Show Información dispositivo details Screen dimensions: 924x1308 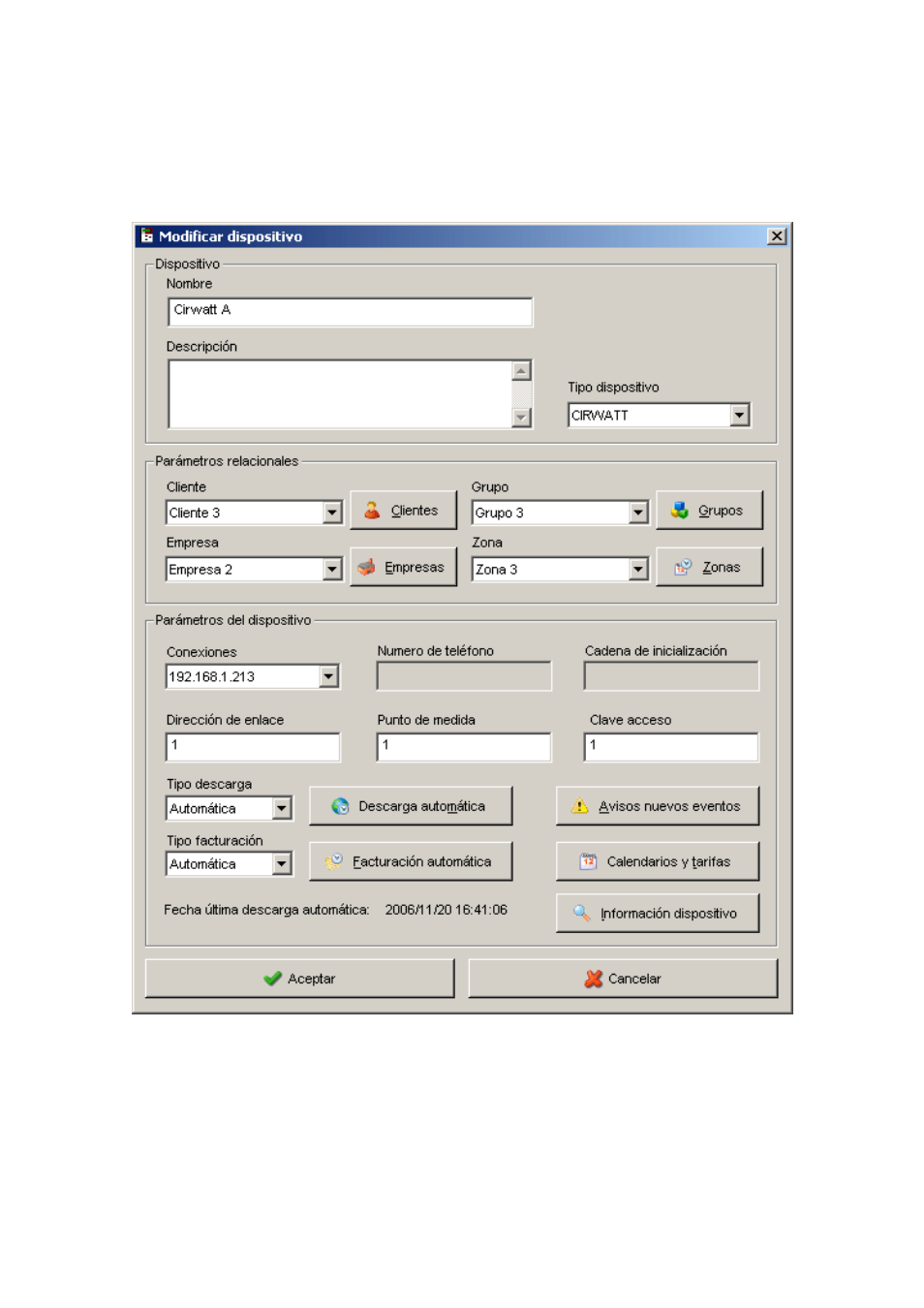click(x=657, y=914)
